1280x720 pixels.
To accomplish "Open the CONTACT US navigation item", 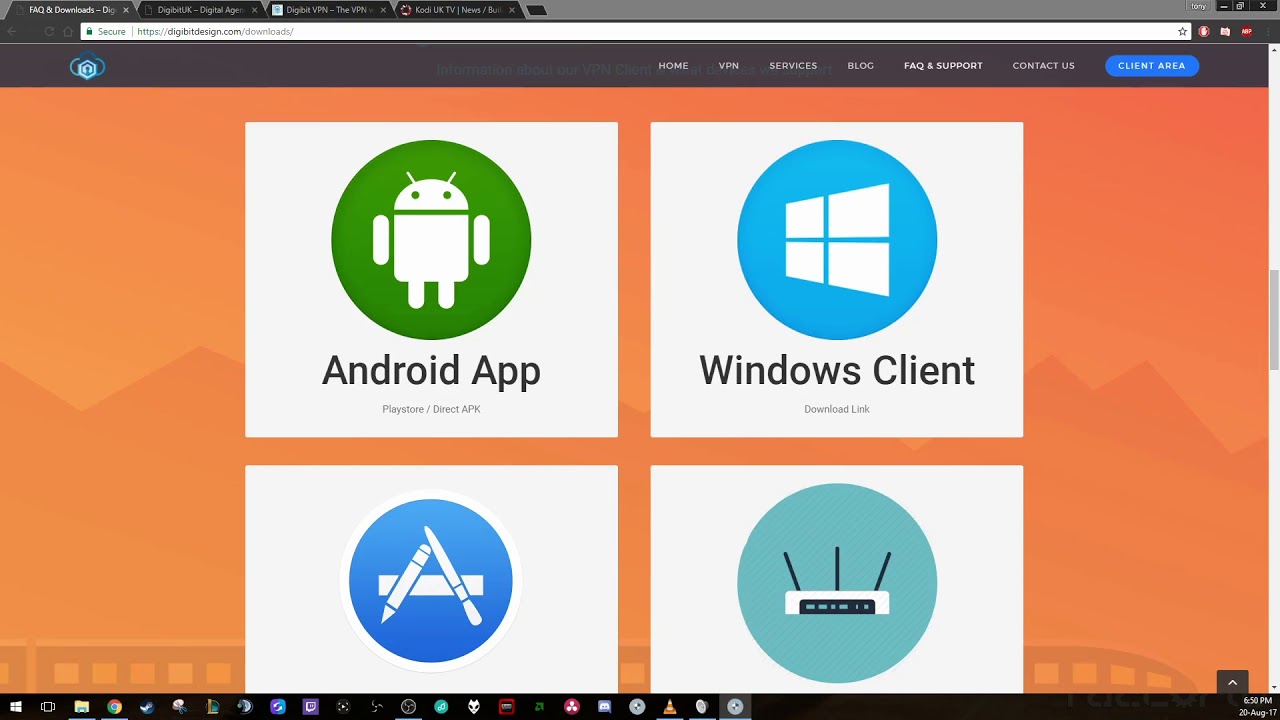I will pyautogui.click(x=1043, y=66).
